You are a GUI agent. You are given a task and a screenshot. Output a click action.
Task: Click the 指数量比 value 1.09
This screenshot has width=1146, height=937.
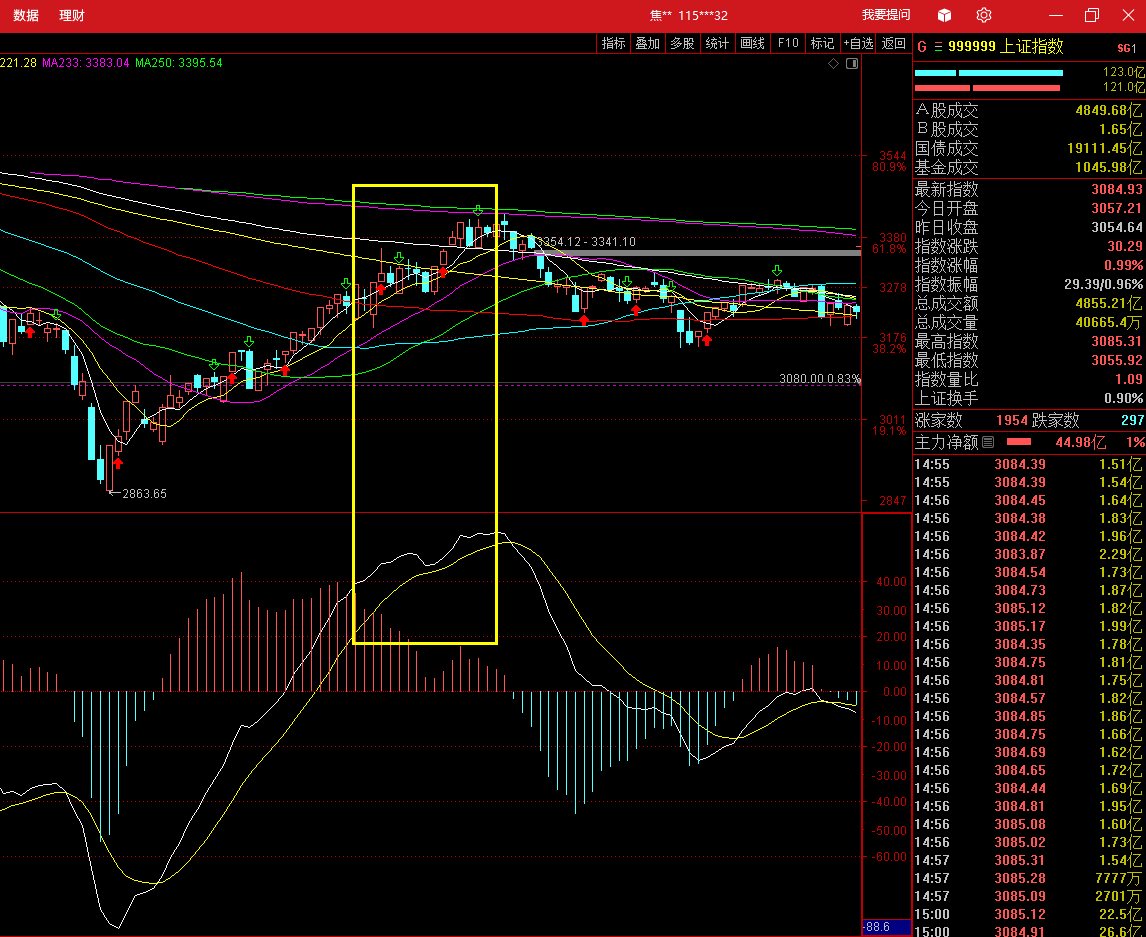tap(1128, 380)
